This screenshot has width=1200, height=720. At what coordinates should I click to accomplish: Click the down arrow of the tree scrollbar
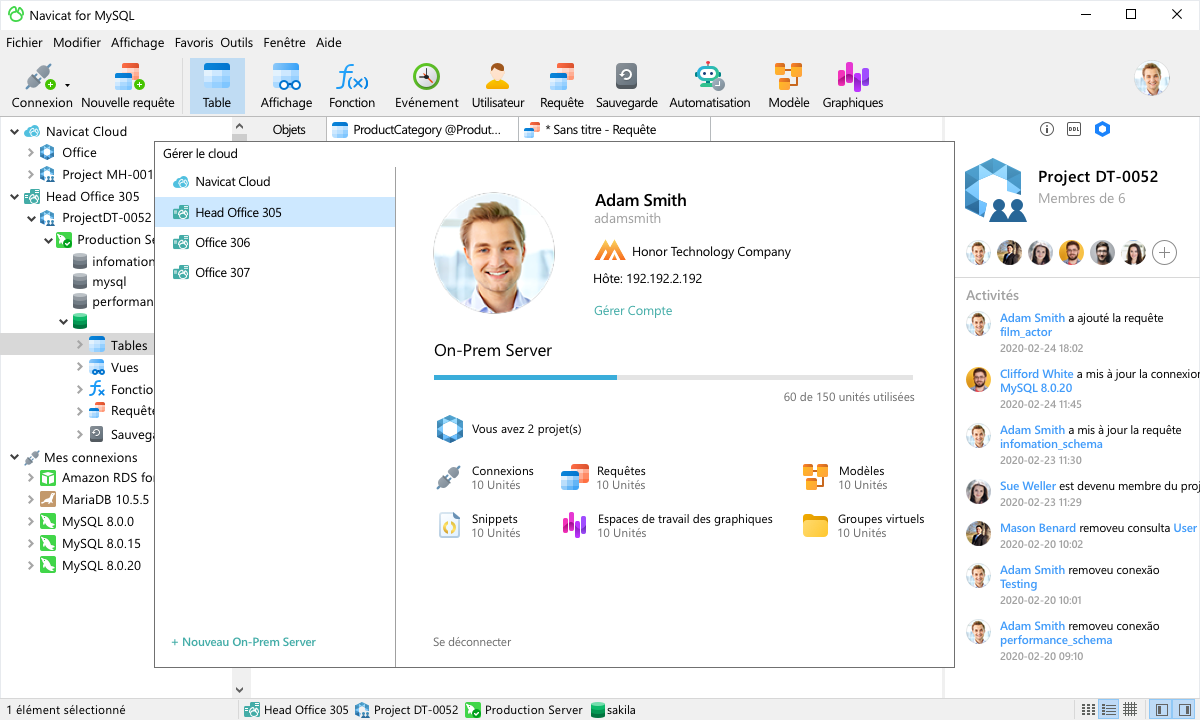click(239, 689)
